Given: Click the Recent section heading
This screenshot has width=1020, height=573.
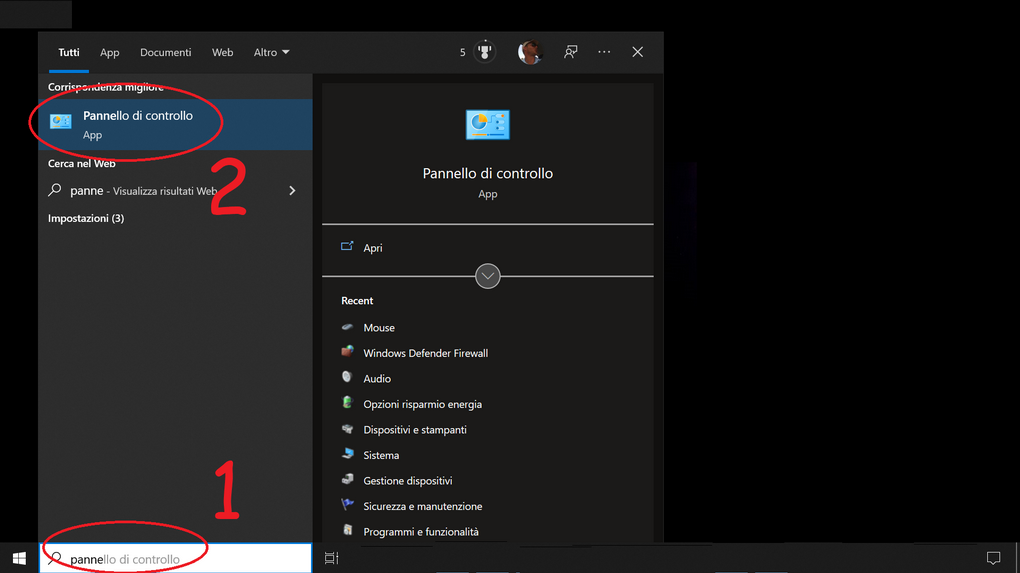Looking at the screenshot, I should 357,300.
